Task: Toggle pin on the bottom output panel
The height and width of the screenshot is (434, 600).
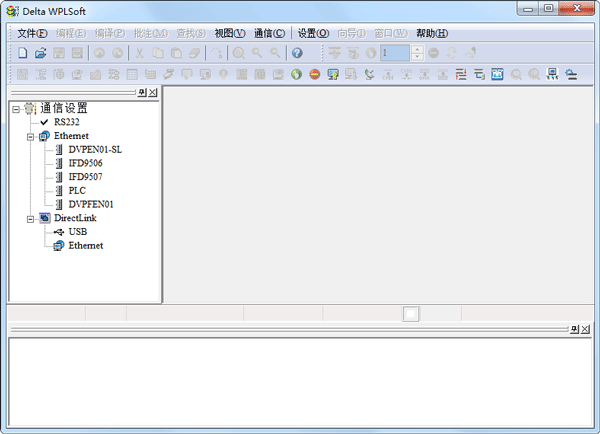Action: click(x=575, y=329)
